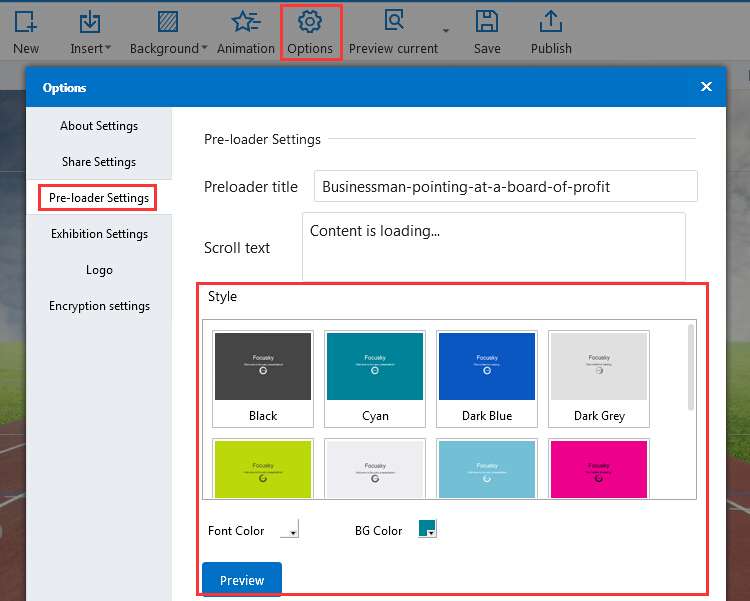The image size is (750, 601).
Task: Select the Pre-loader Settings tab
Action: [99, 198]
